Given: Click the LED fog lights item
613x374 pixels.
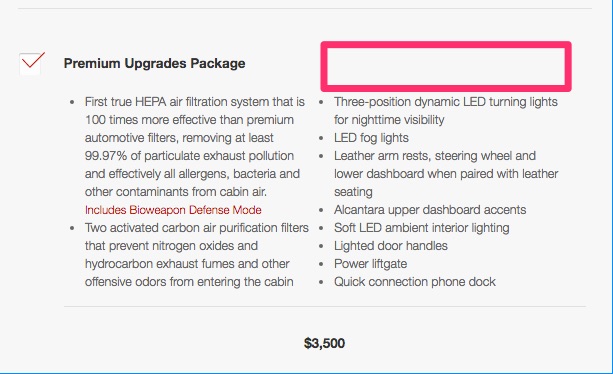Looking at the screenshot, I should 371,138.
